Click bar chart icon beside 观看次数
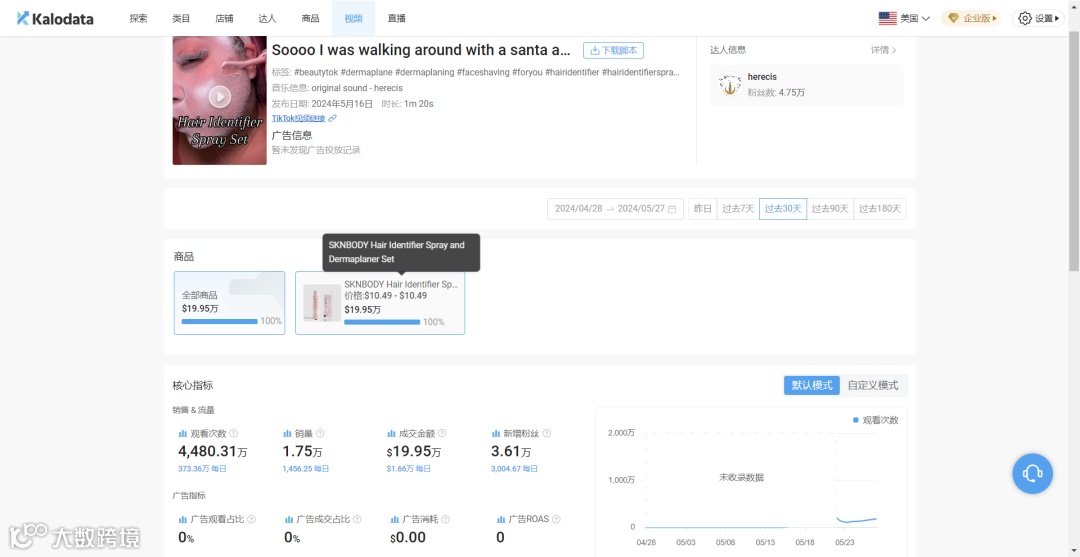This screenshot has height=557, width=1080. tap(183, 434)
